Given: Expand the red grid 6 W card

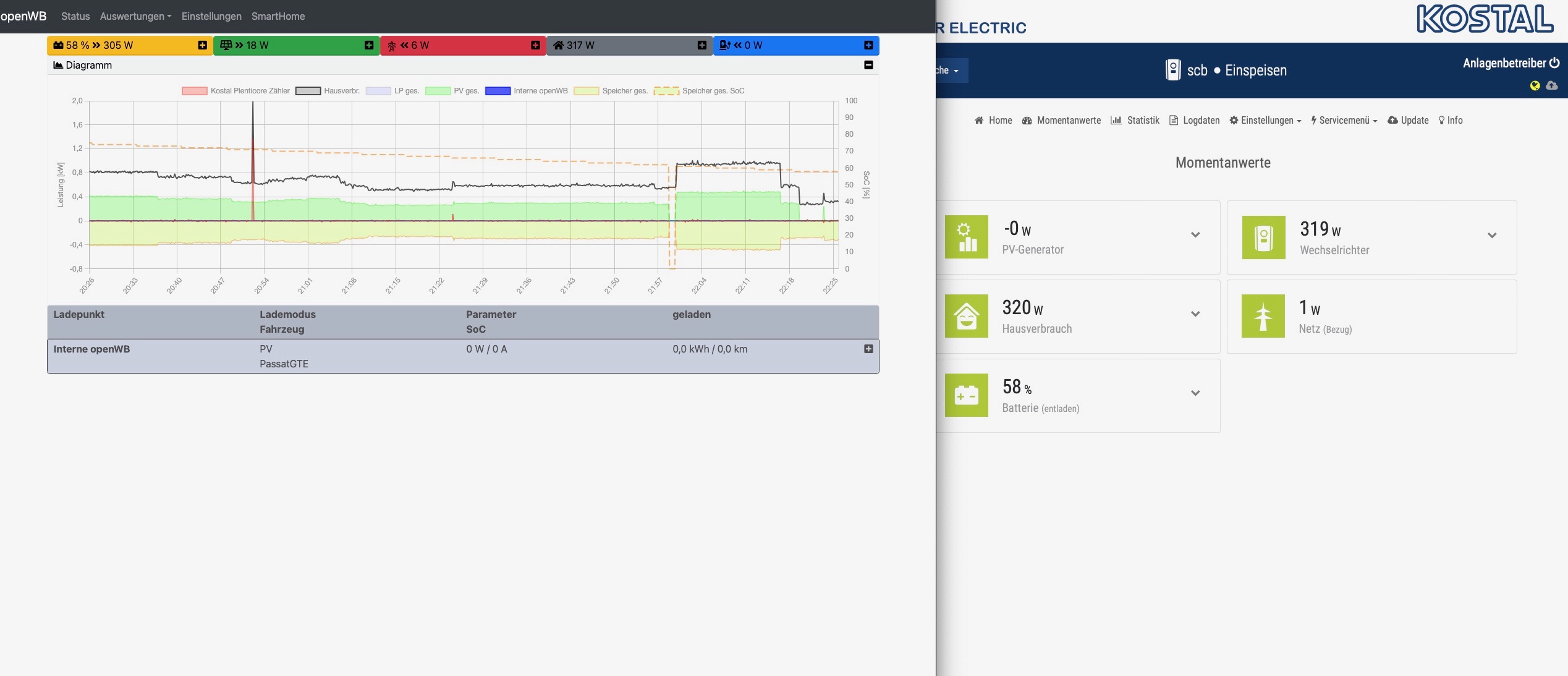Looking at the screenshot, I should tap(535, 45).
